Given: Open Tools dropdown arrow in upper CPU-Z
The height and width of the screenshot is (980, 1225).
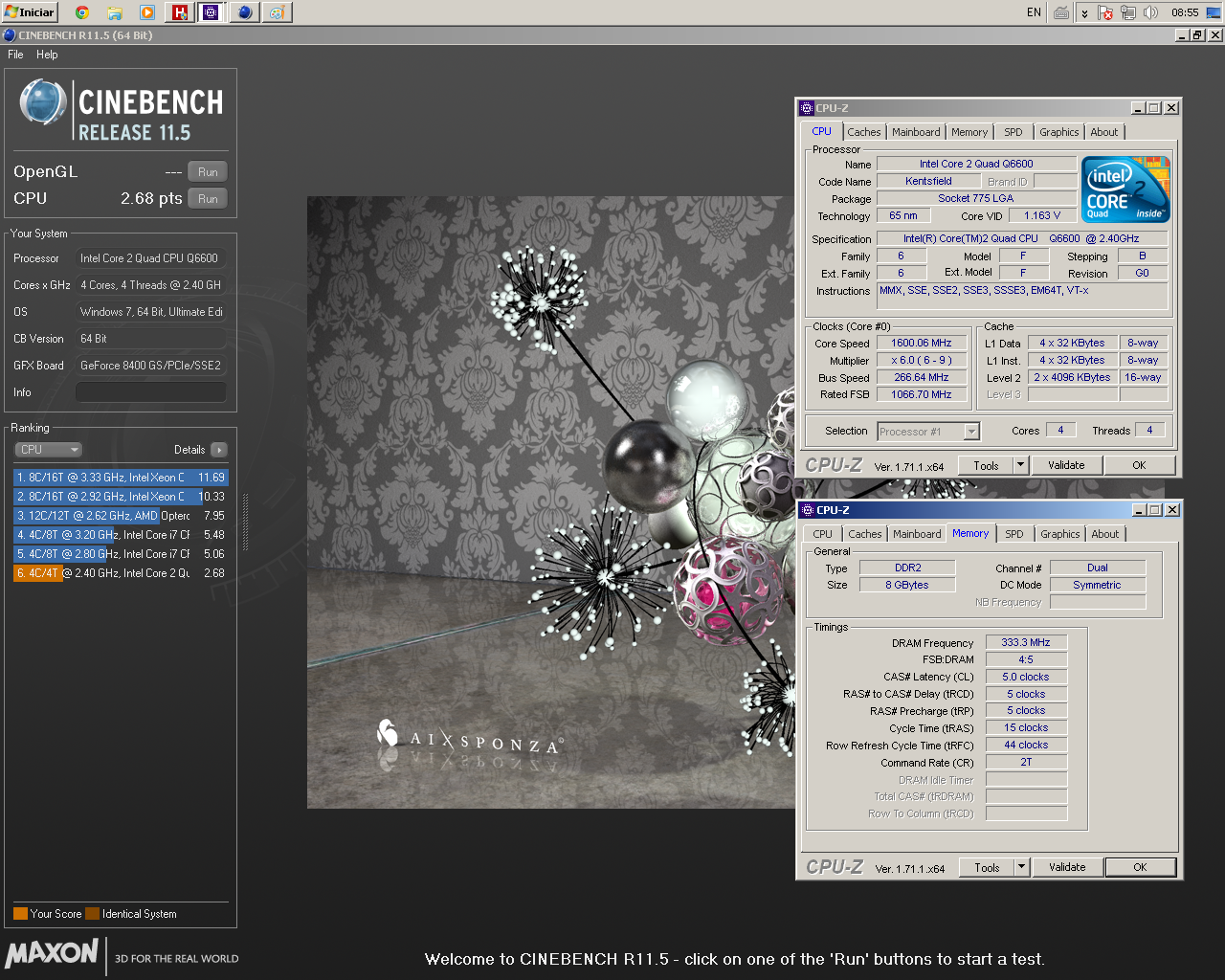Looking at the screenshot, I should (1020, 465).
